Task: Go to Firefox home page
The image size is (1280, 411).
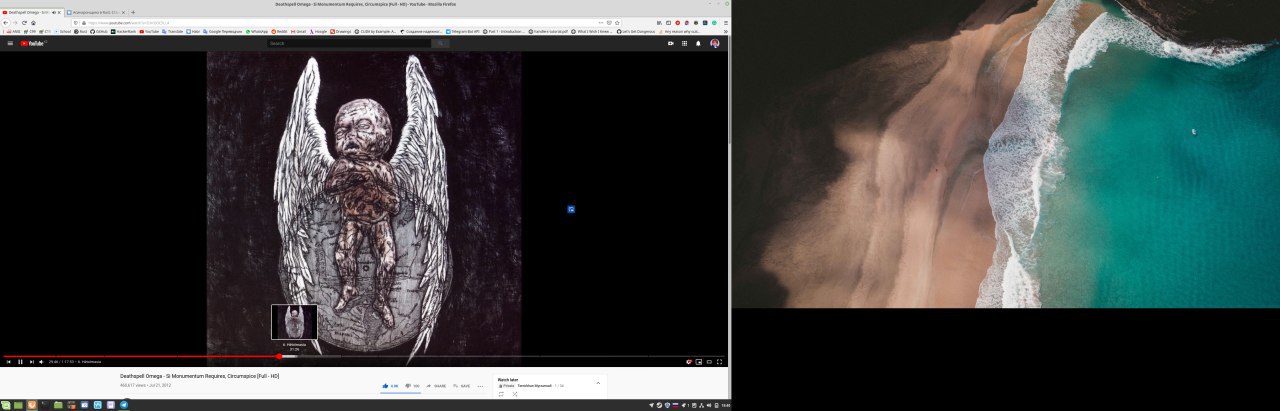Action: 33,23
